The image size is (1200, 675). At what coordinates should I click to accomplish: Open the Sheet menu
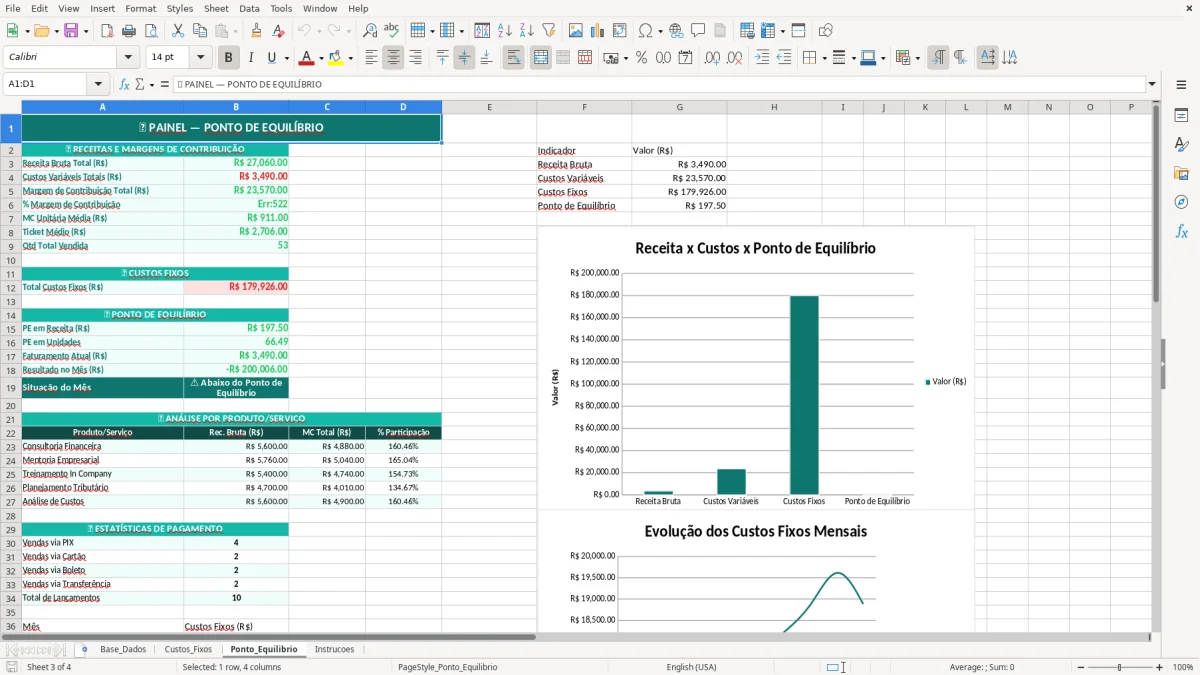[216, 8]
